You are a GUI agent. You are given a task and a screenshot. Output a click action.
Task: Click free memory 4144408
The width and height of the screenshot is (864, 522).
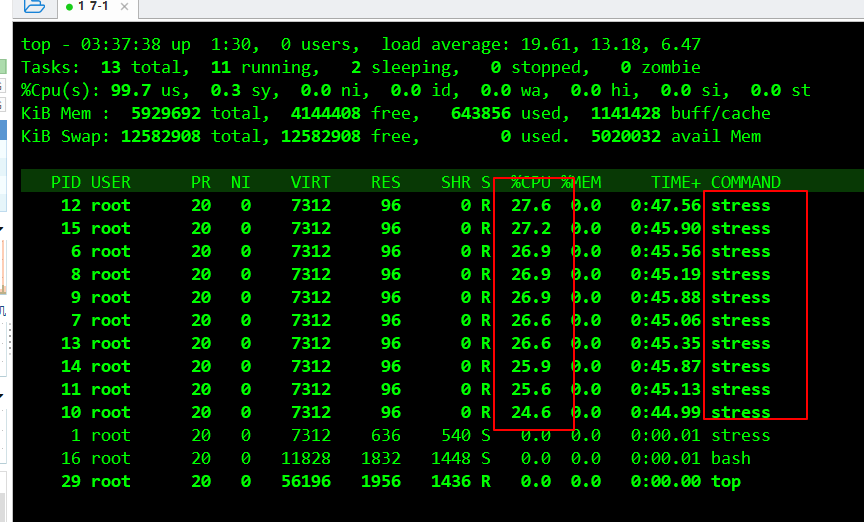(326, 114)
